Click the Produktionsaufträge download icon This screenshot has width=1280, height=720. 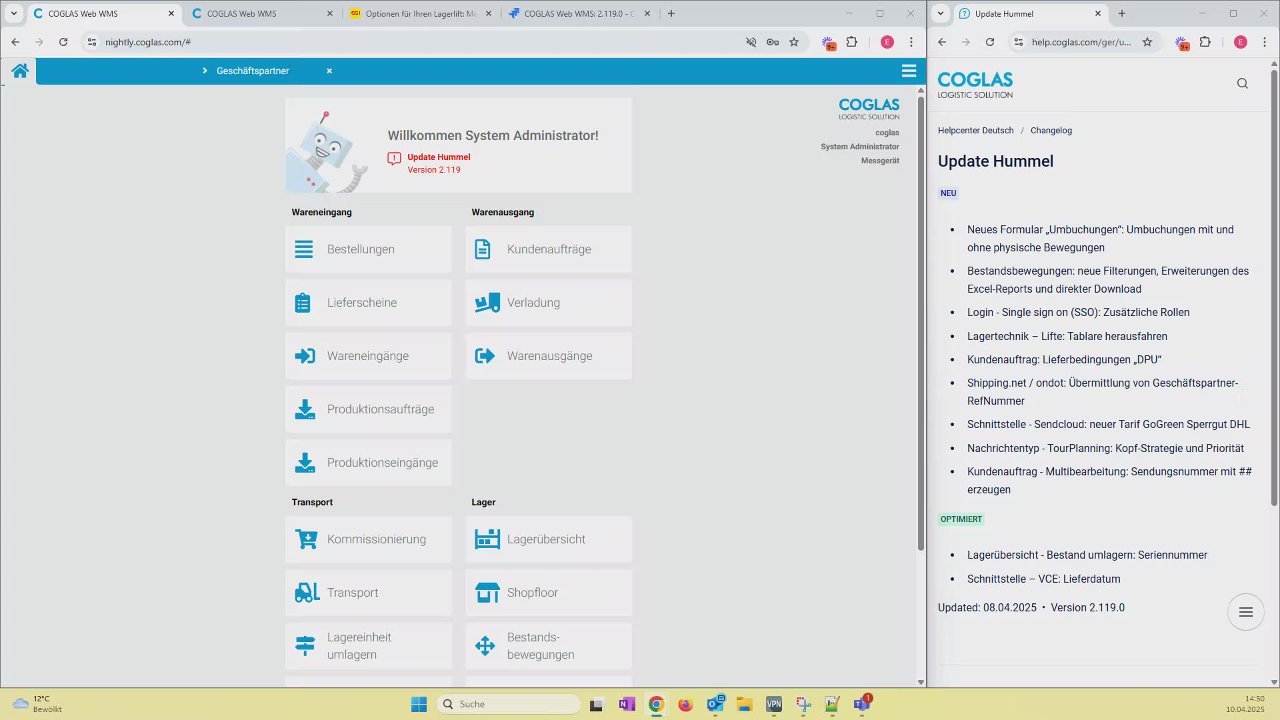(x=305, y=410)
